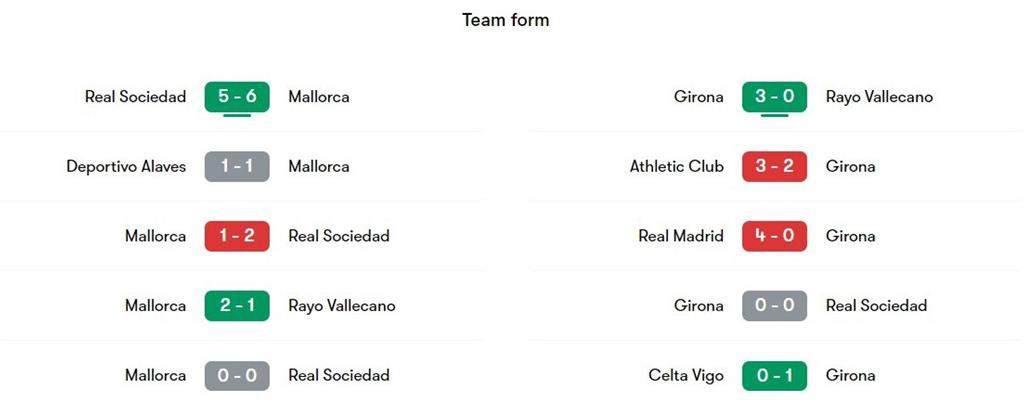Click the Celta Vigo 0 - 1 score badge
The image size is (1024, 415).
click(x=775, y=376)
